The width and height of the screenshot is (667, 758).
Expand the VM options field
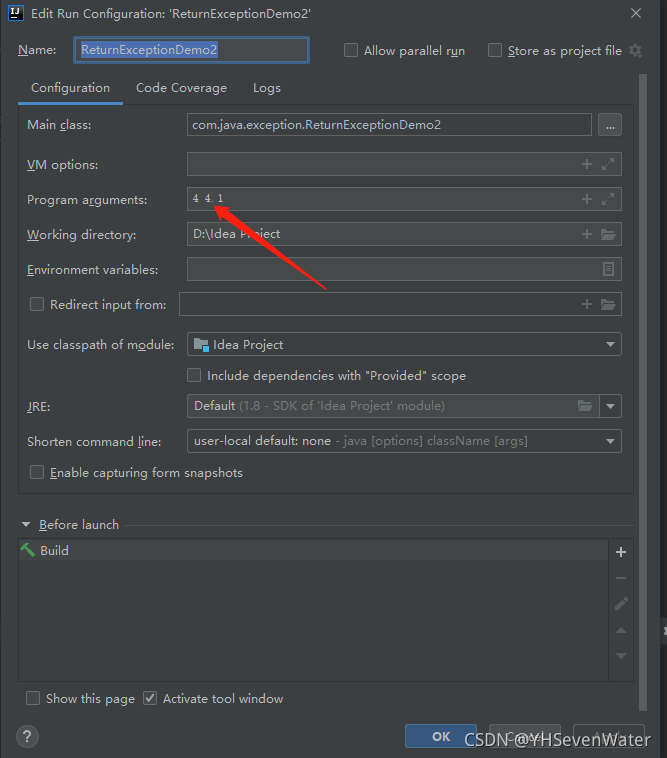608,164
